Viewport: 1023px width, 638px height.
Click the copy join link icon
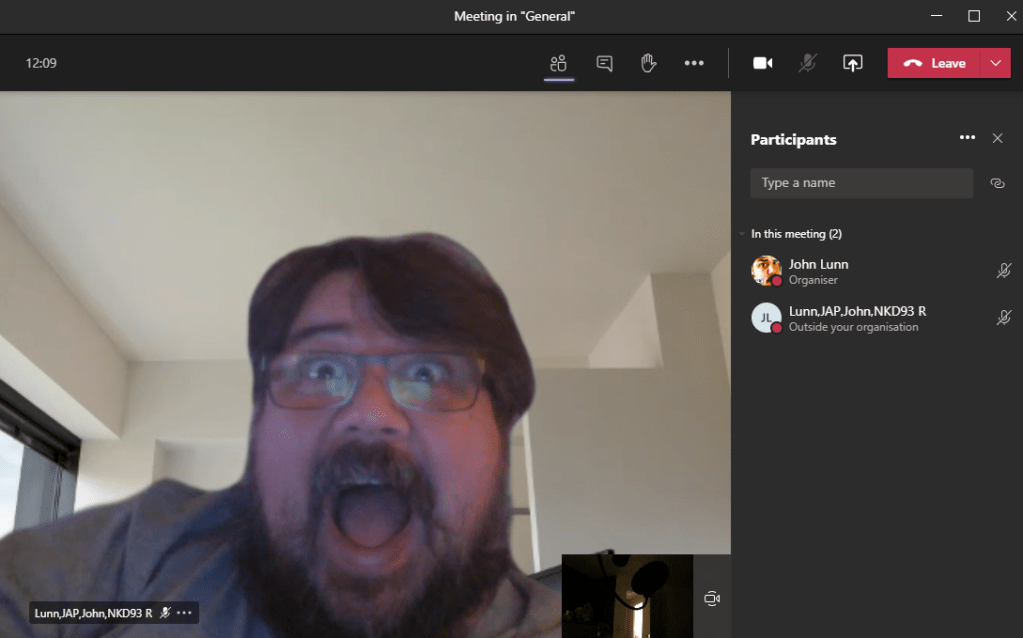[996, 183]
